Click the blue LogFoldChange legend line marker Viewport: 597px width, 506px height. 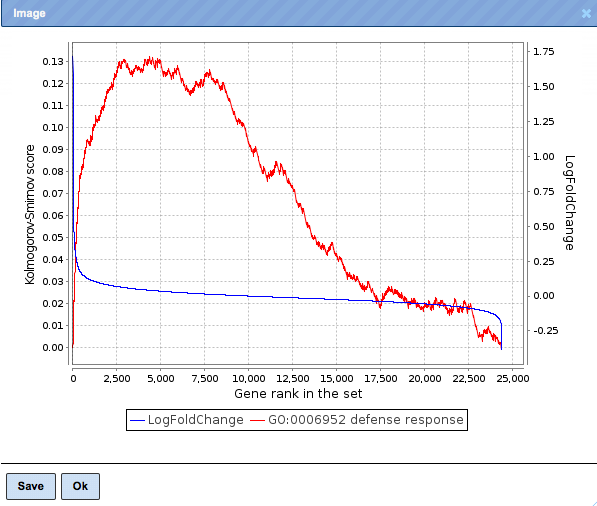click(x=137, y=420)
